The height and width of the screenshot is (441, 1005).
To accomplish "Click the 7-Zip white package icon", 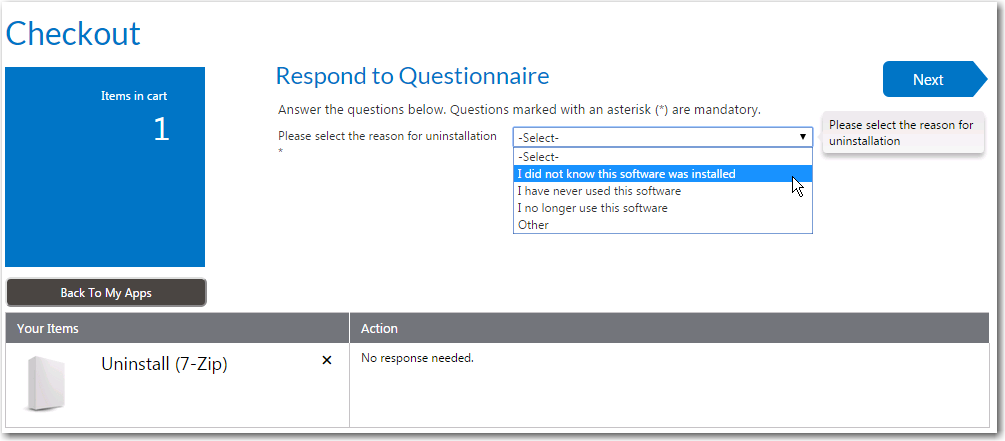I will click(x=46, y=383).
